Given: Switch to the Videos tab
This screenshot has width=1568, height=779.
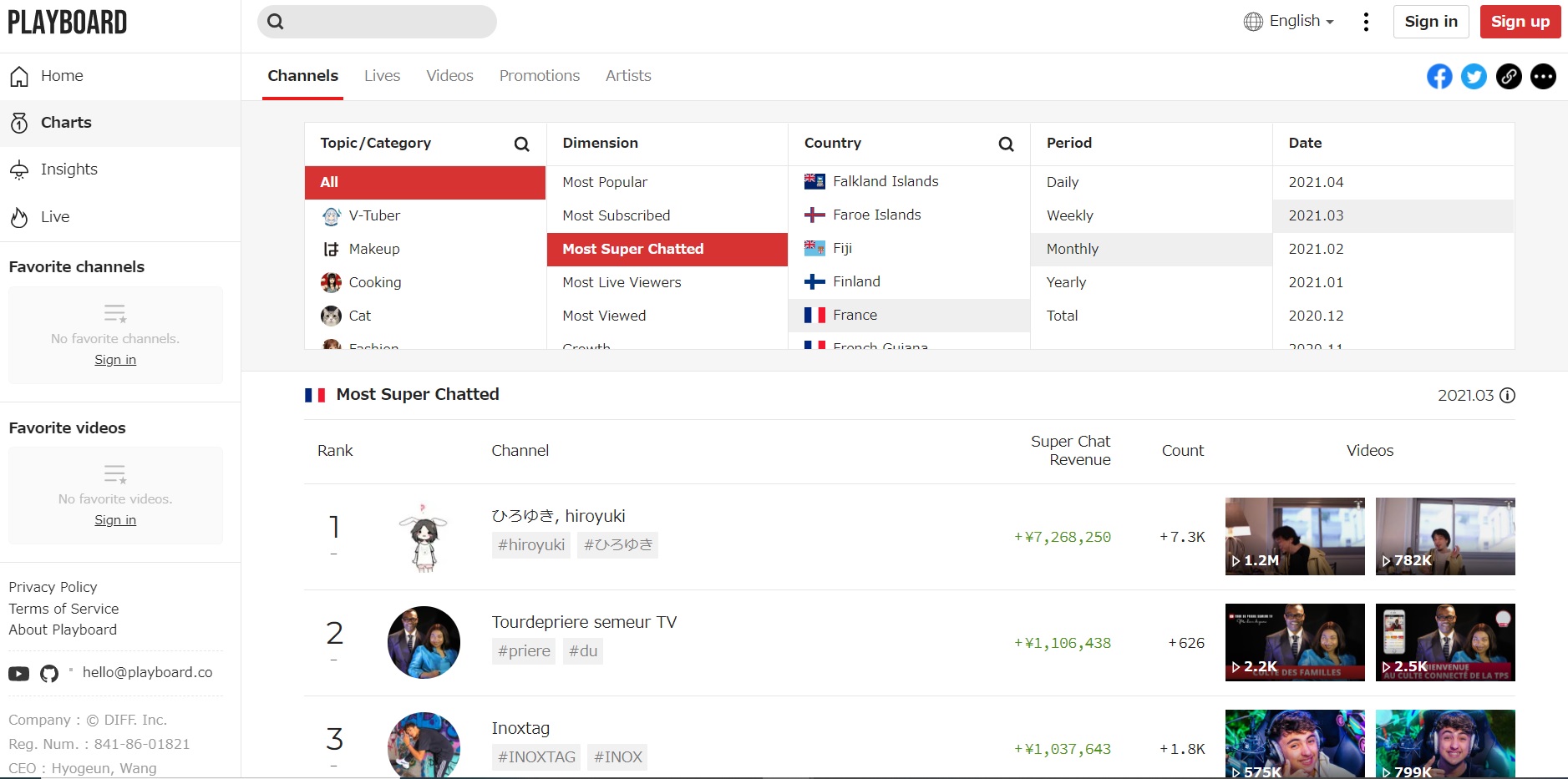Looking at the screenshot, I should point(449,76).
